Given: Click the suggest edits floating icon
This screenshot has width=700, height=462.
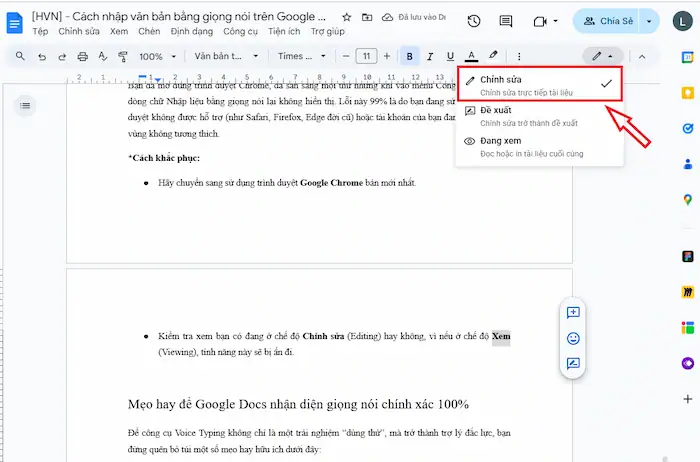Looking at the screenshot, I should point(573,364).
